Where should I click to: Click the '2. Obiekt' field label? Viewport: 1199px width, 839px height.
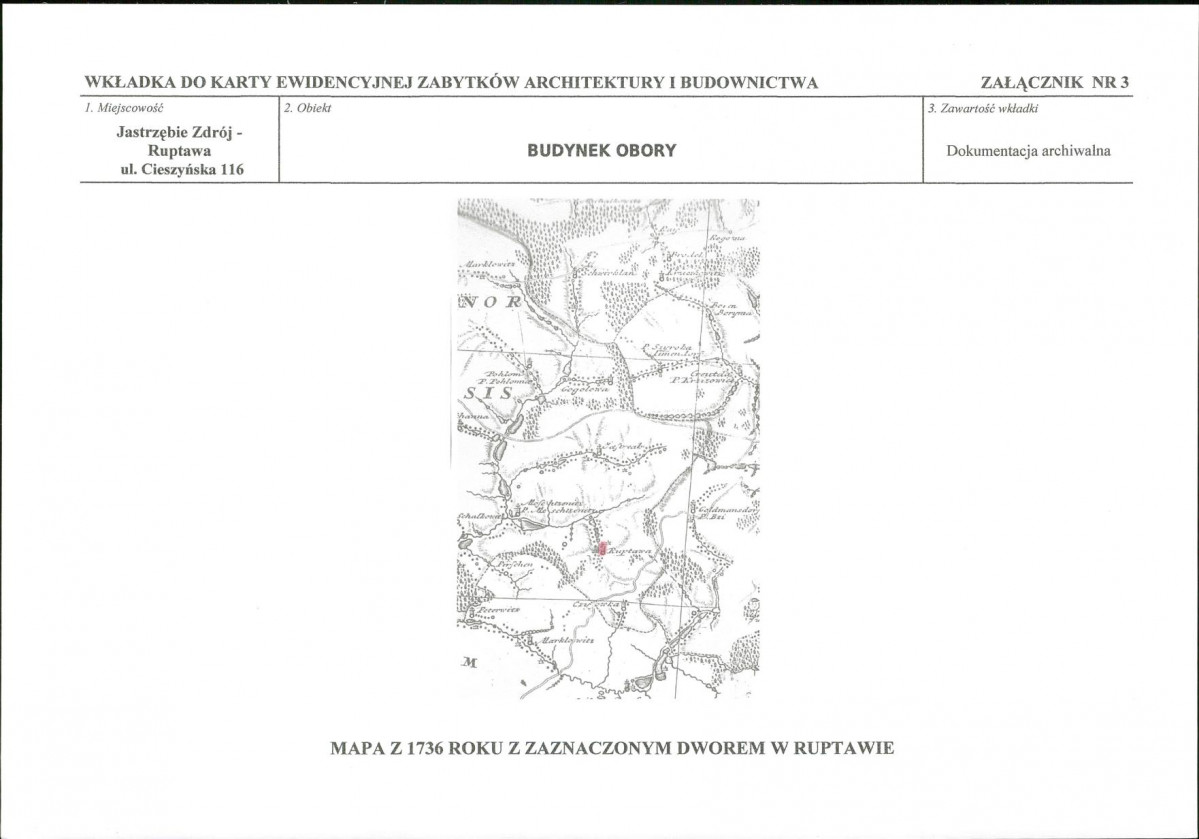307,108
